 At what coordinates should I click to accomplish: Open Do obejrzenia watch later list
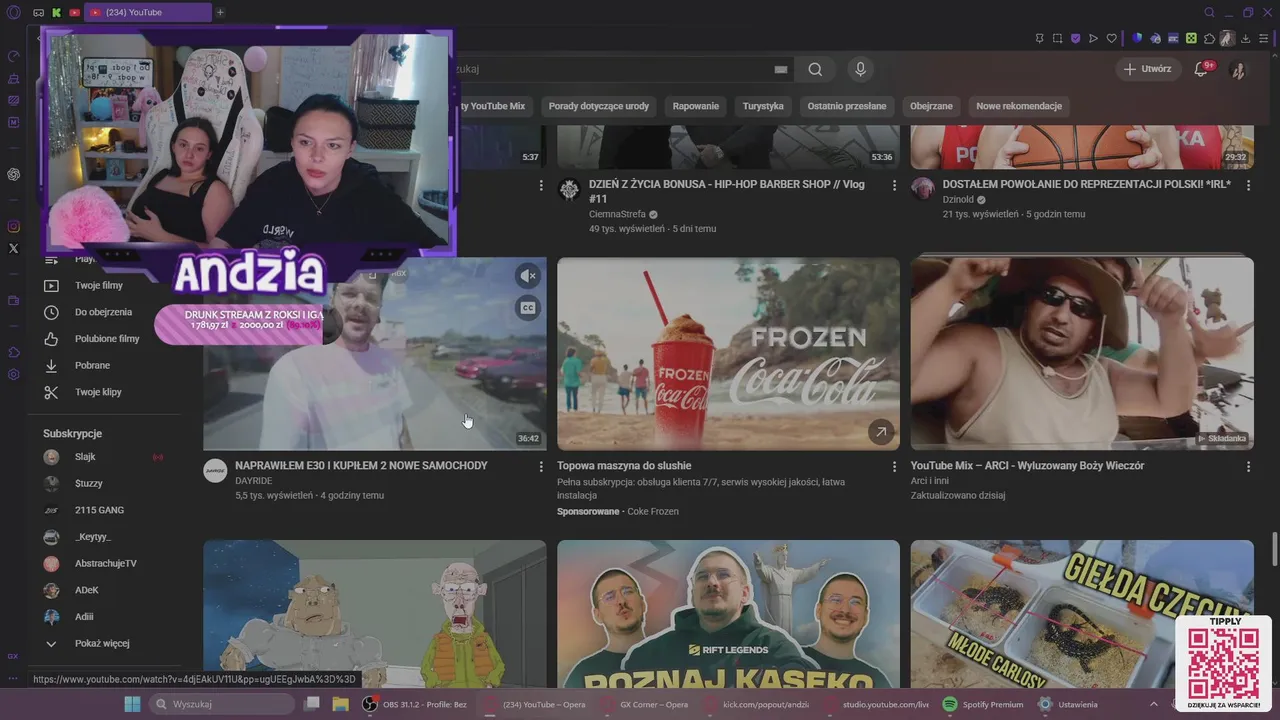[x=104, y=312]
